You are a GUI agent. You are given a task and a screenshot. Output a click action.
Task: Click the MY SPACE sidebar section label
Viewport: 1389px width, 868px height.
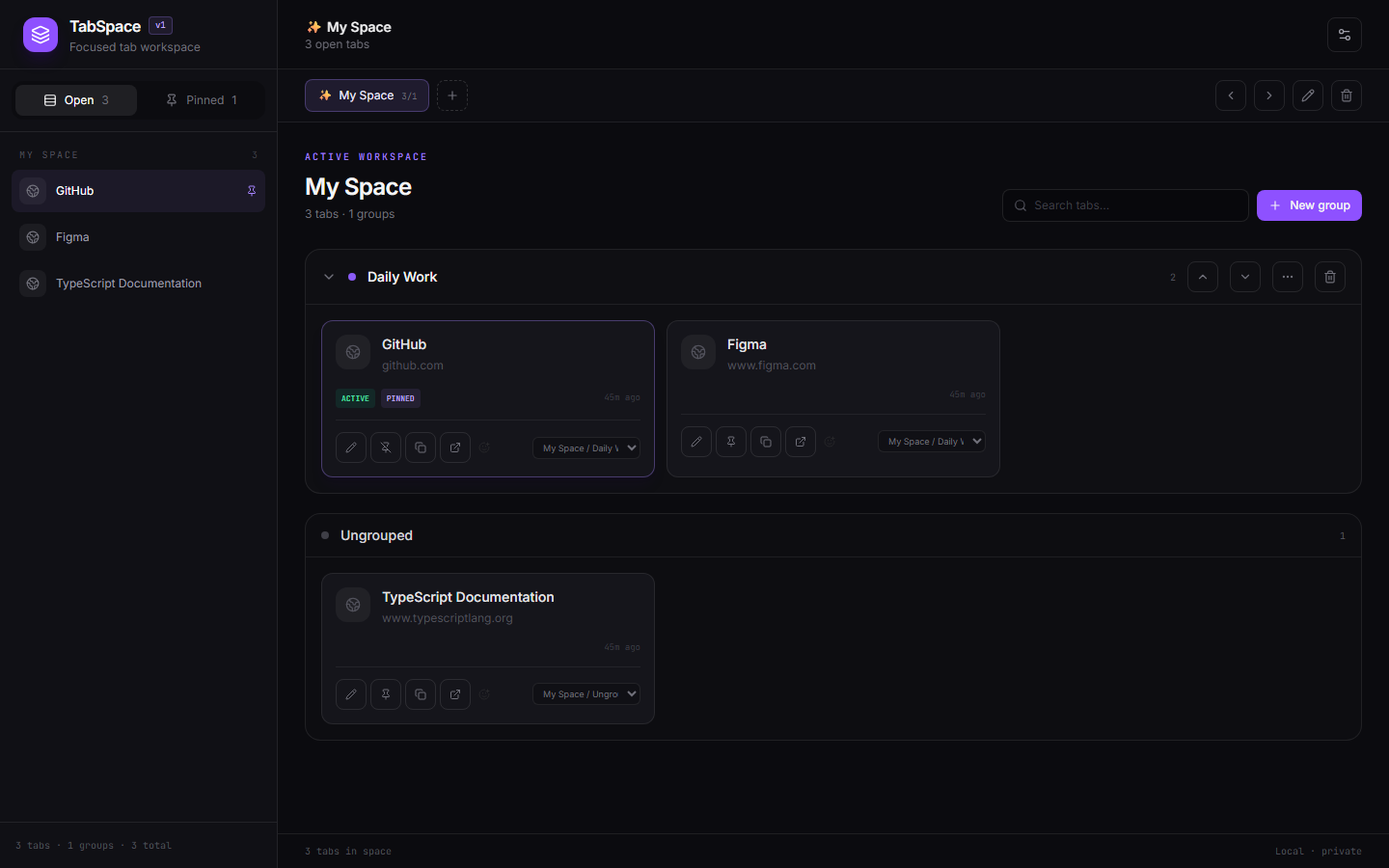(49, 155)
